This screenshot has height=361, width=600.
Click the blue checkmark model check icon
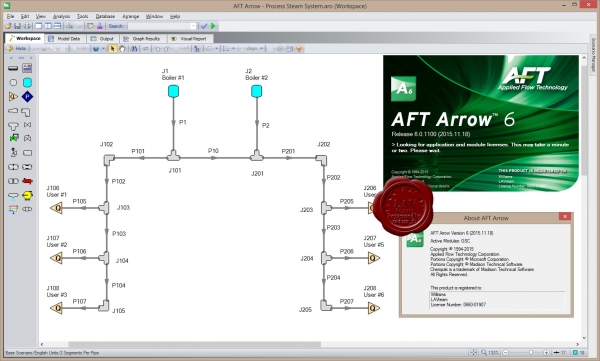tap(204, 26)
